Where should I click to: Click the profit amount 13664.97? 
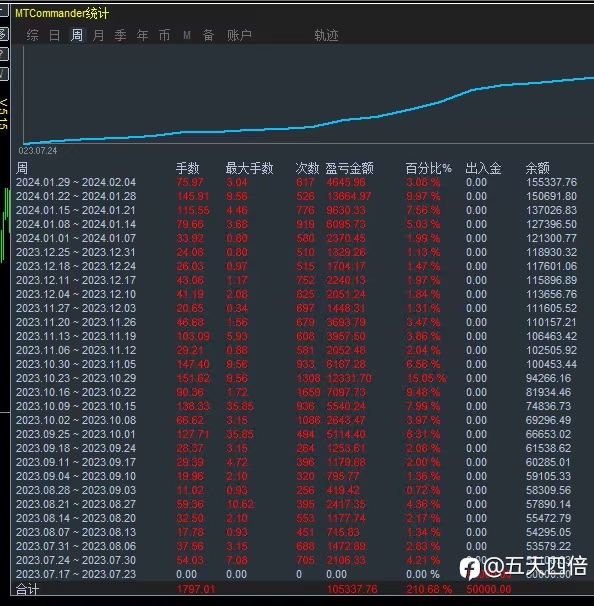[349, 196]
